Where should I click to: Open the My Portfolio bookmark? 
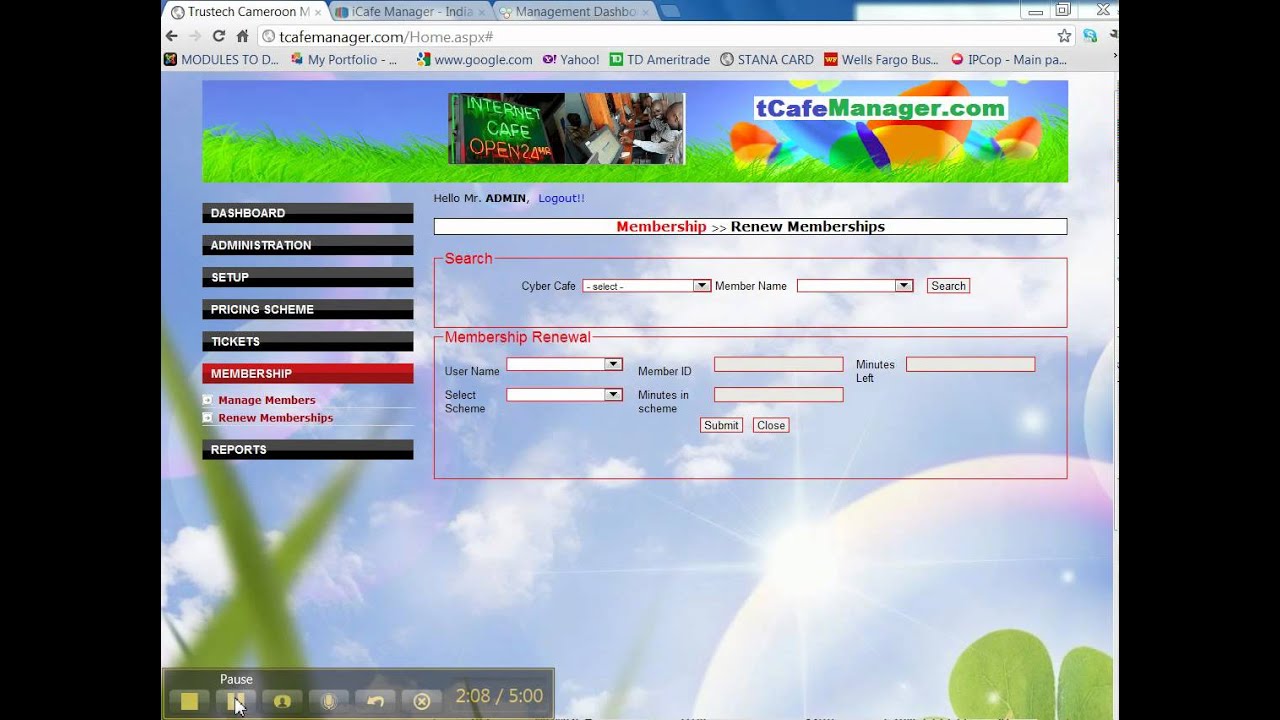[344, 60]
